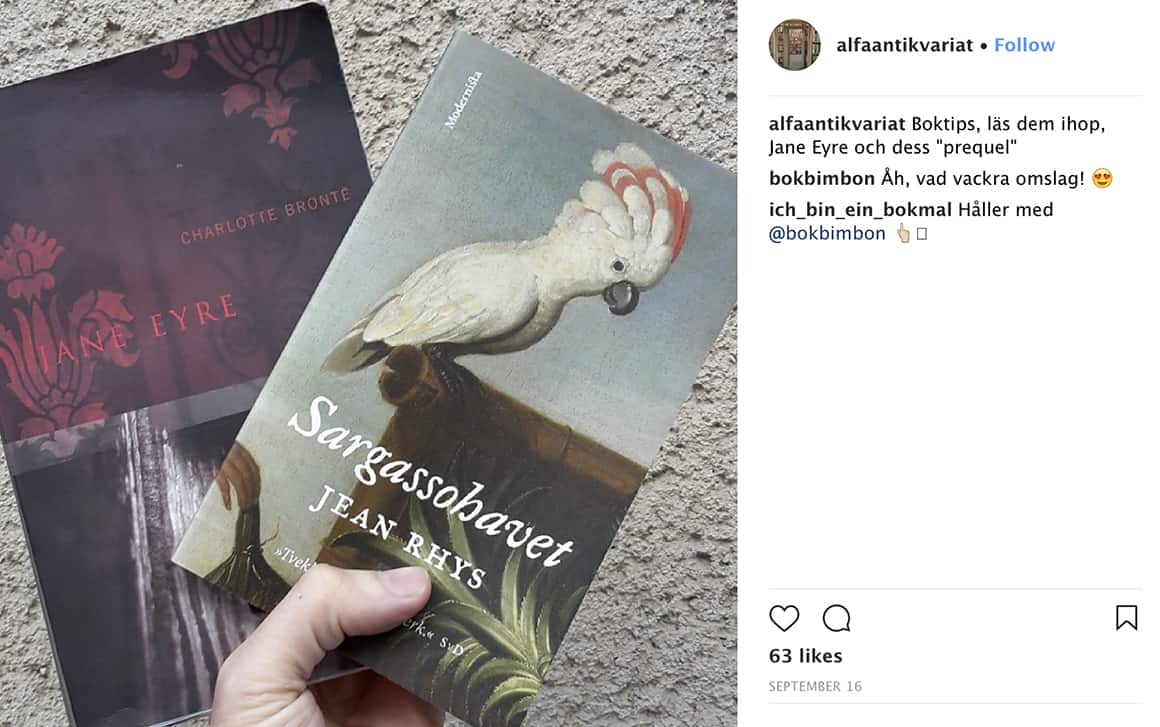Open alfaantikvariat username in the post header

pos(905,45)
